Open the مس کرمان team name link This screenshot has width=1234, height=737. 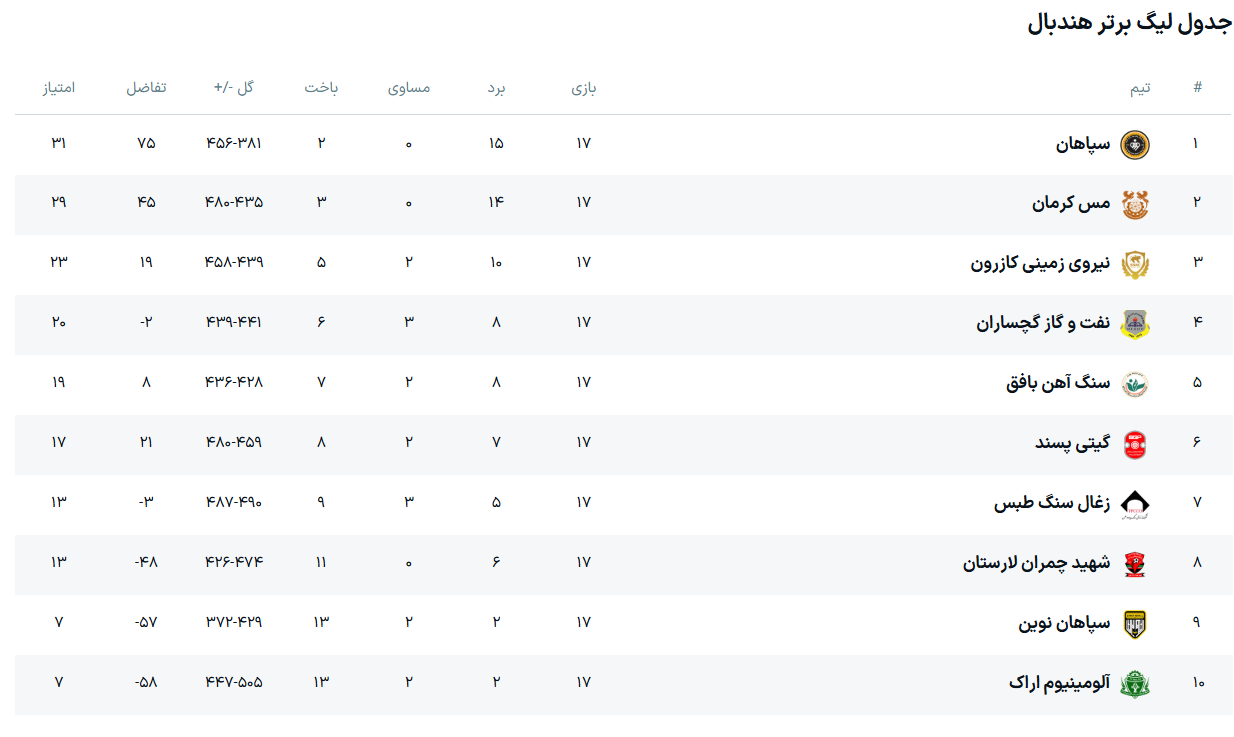[x=1071, y=203]
